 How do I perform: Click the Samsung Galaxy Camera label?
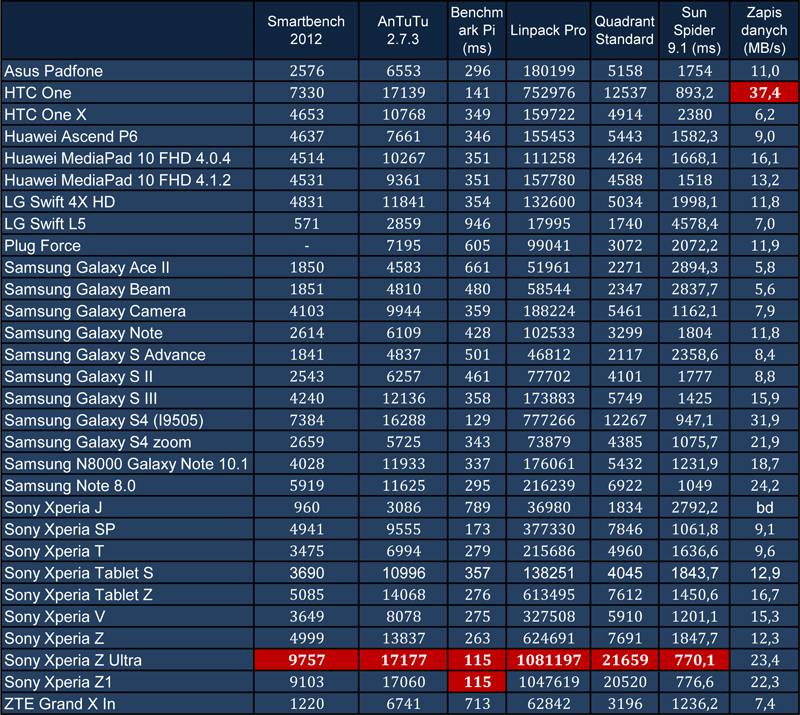point(95,311)
